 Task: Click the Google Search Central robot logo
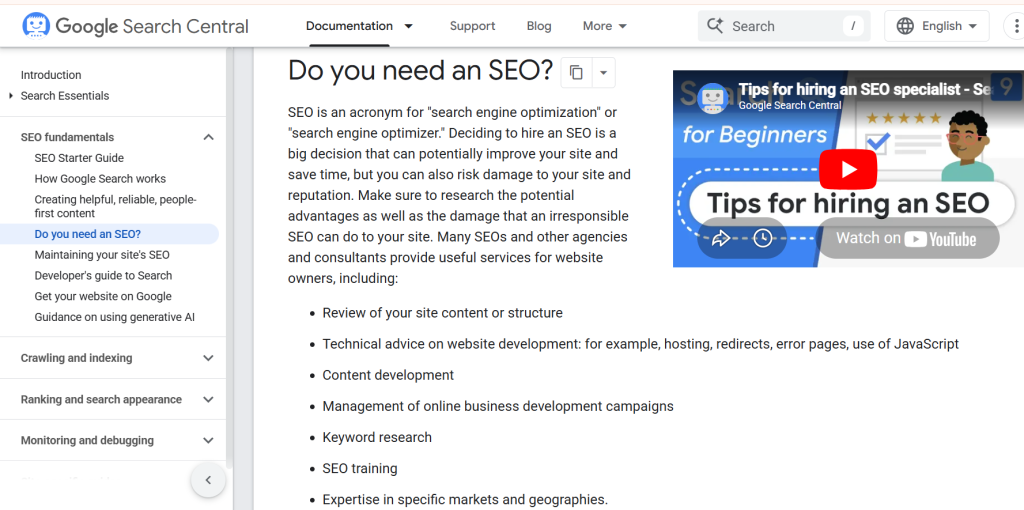point(36,26)
